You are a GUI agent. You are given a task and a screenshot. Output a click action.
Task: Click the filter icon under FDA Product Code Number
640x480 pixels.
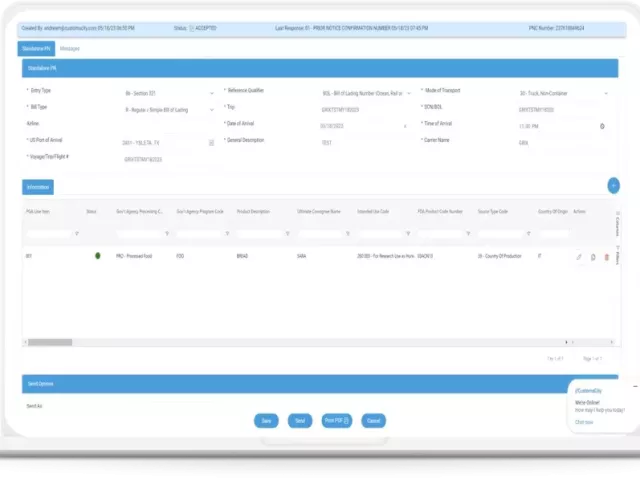point(468,233)
